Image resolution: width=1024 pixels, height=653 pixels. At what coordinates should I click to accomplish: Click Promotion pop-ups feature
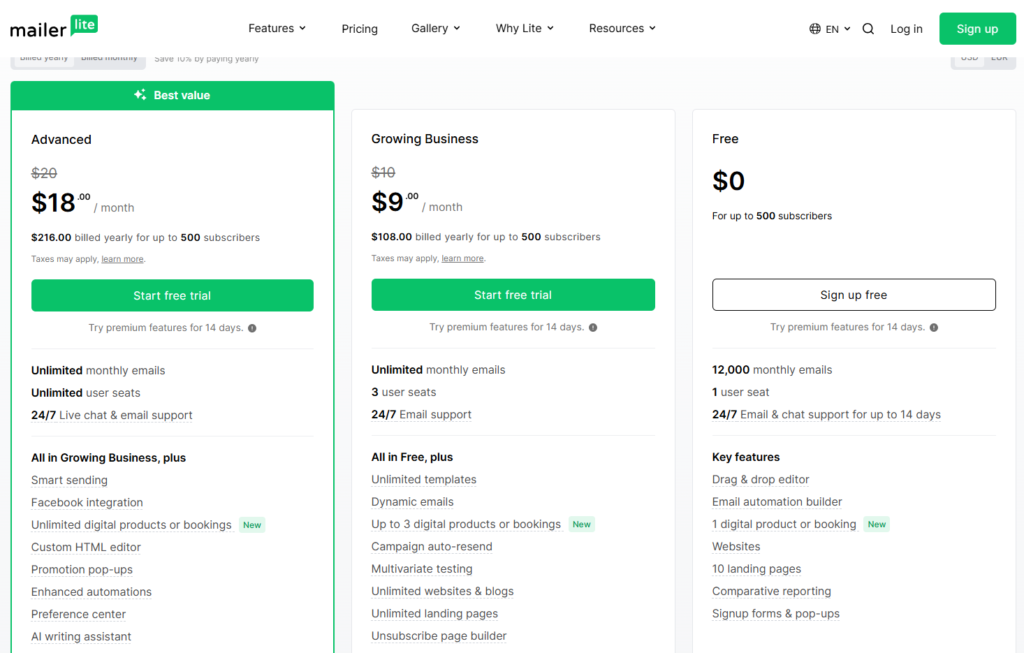[x=82, y=569]
